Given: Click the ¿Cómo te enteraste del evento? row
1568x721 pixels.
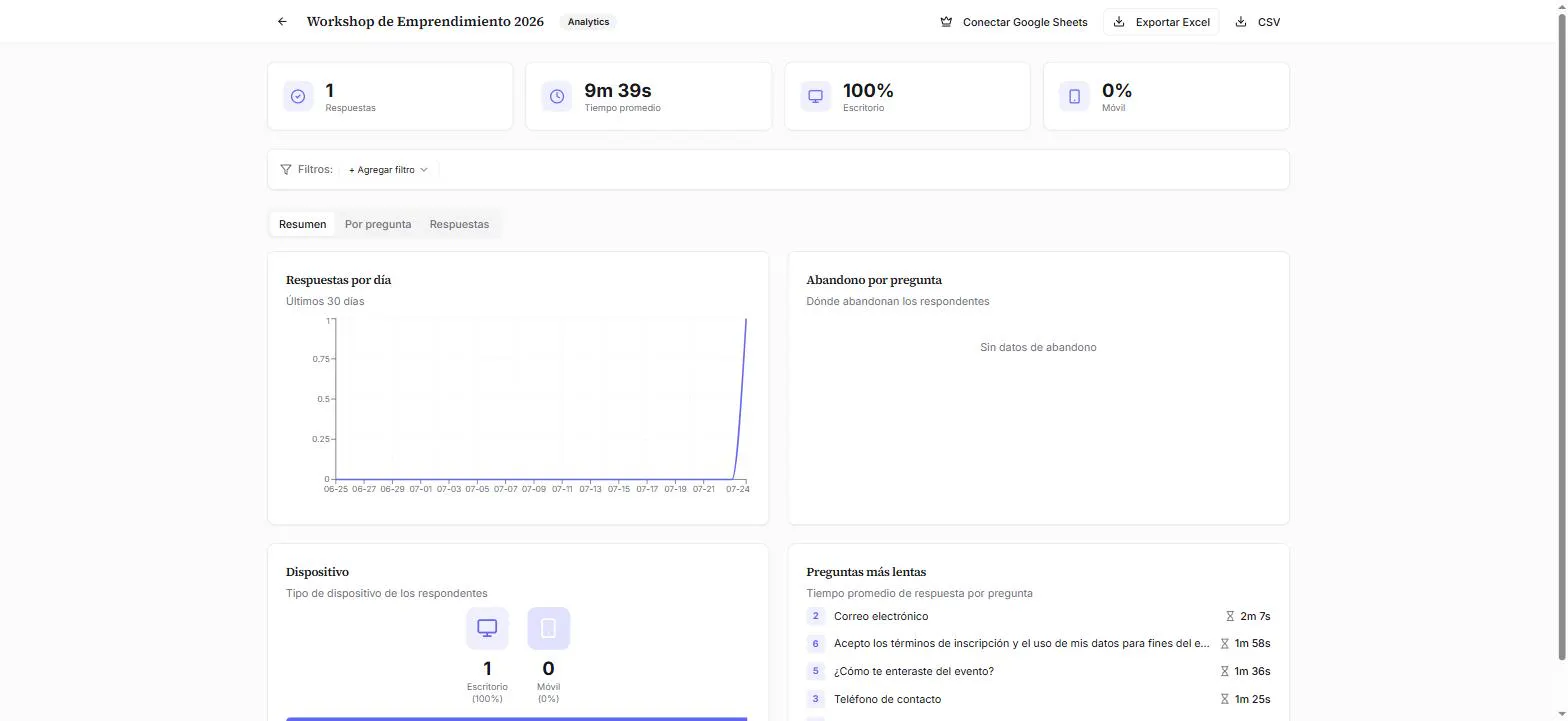Looking at the screenshot, I should coord(1038,671).
